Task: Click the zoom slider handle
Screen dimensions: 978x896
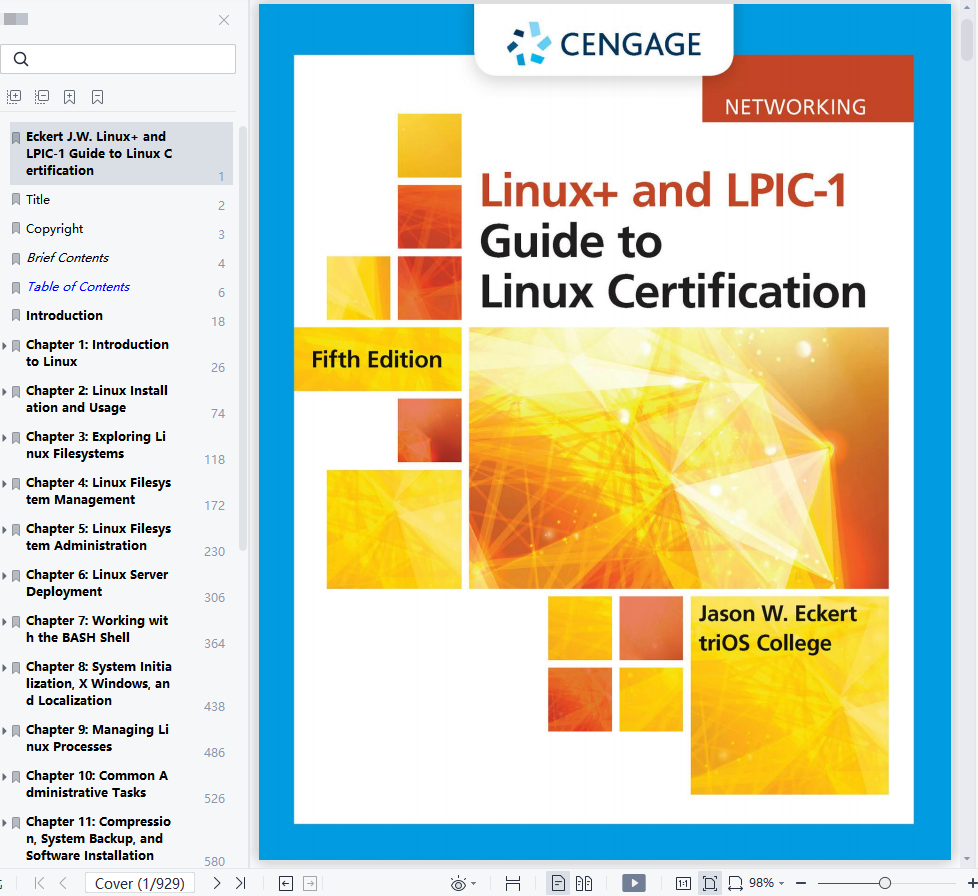Action: click(884, 883)
